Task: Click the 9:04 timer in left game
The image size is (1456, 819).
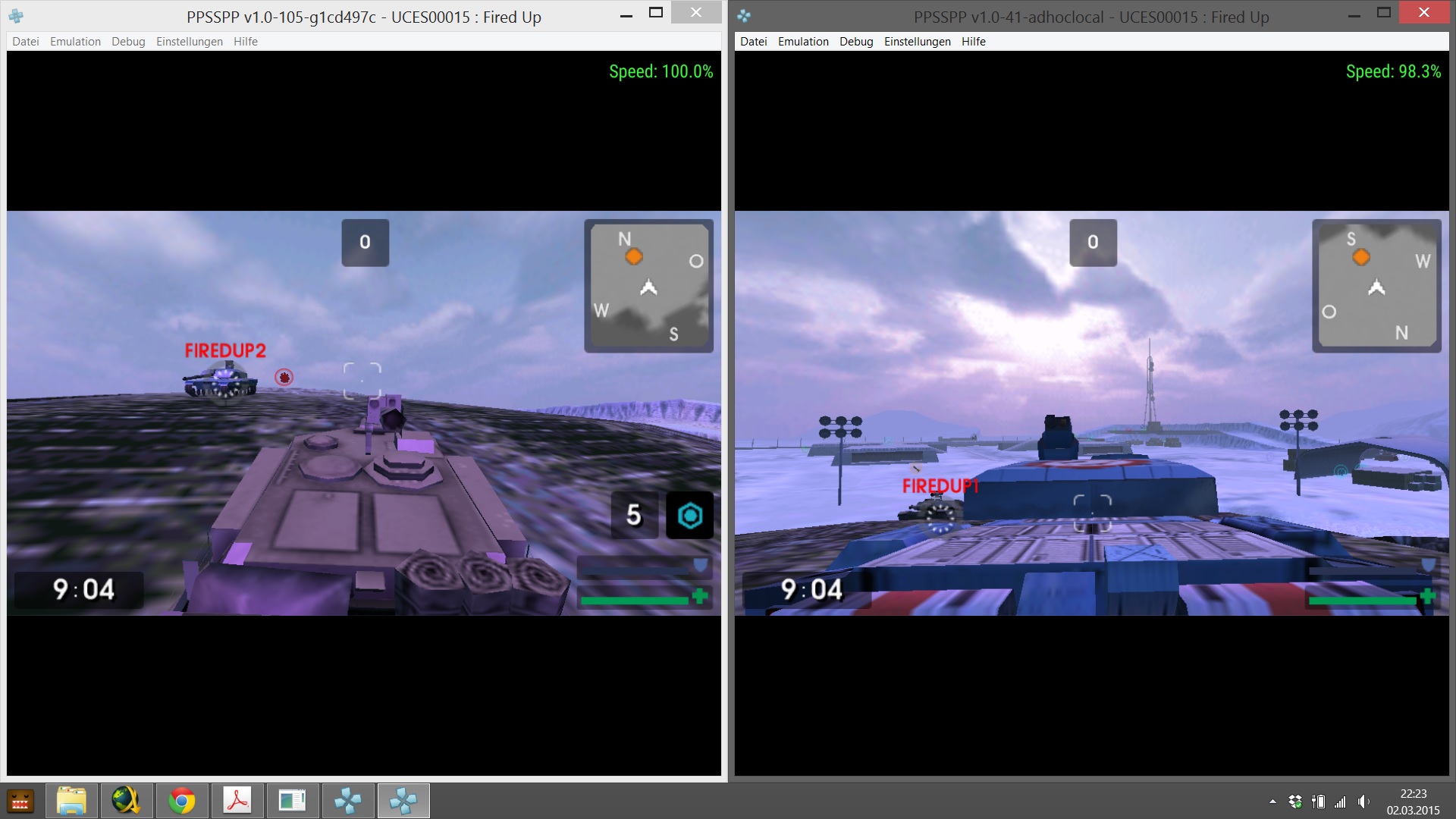Action: 83,590
